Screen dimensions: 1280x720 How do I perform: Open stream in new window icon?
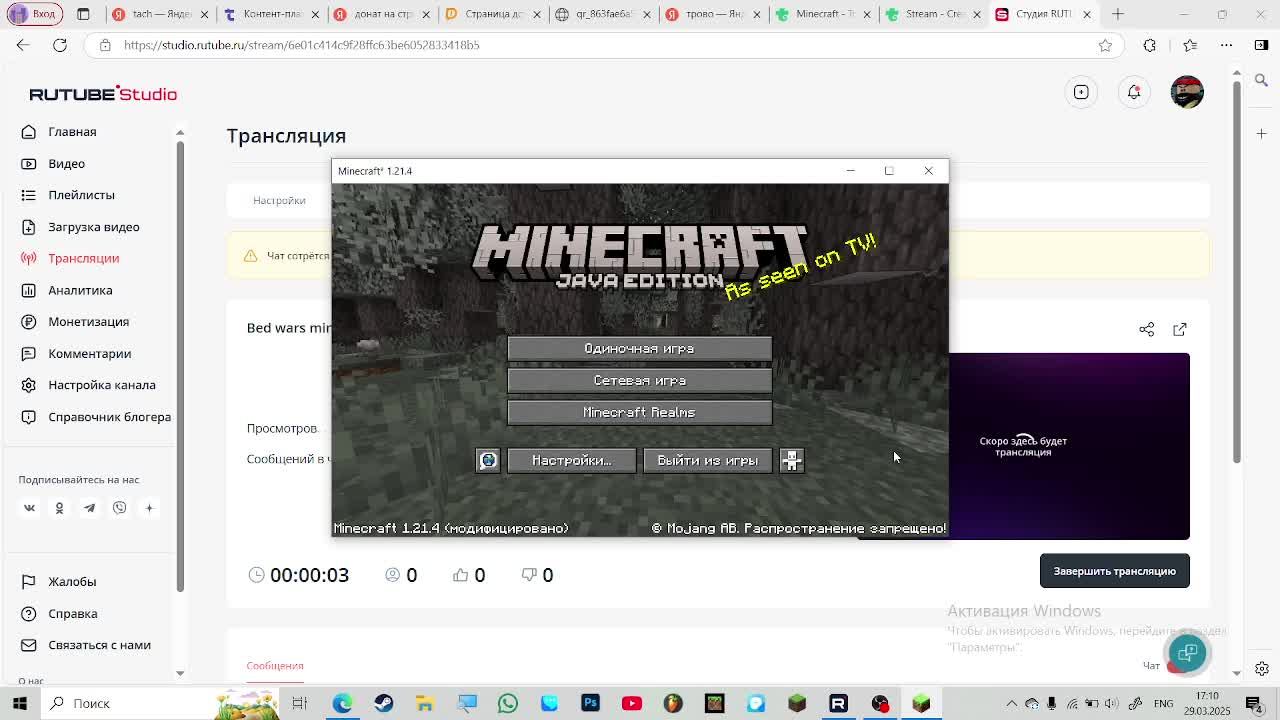[1180, 329]
